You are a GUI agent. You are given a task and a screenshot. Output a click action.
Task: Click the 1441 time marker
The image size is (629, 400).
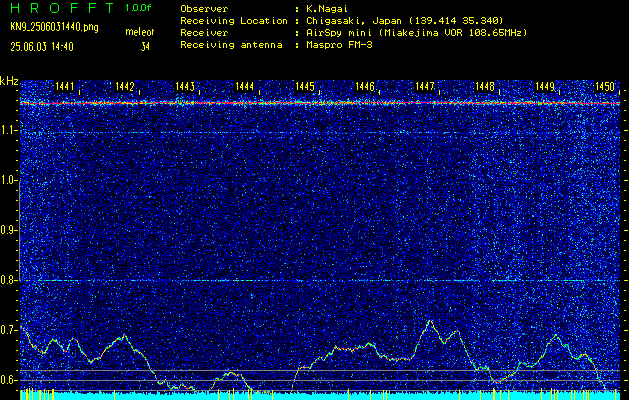coord(65,86)
